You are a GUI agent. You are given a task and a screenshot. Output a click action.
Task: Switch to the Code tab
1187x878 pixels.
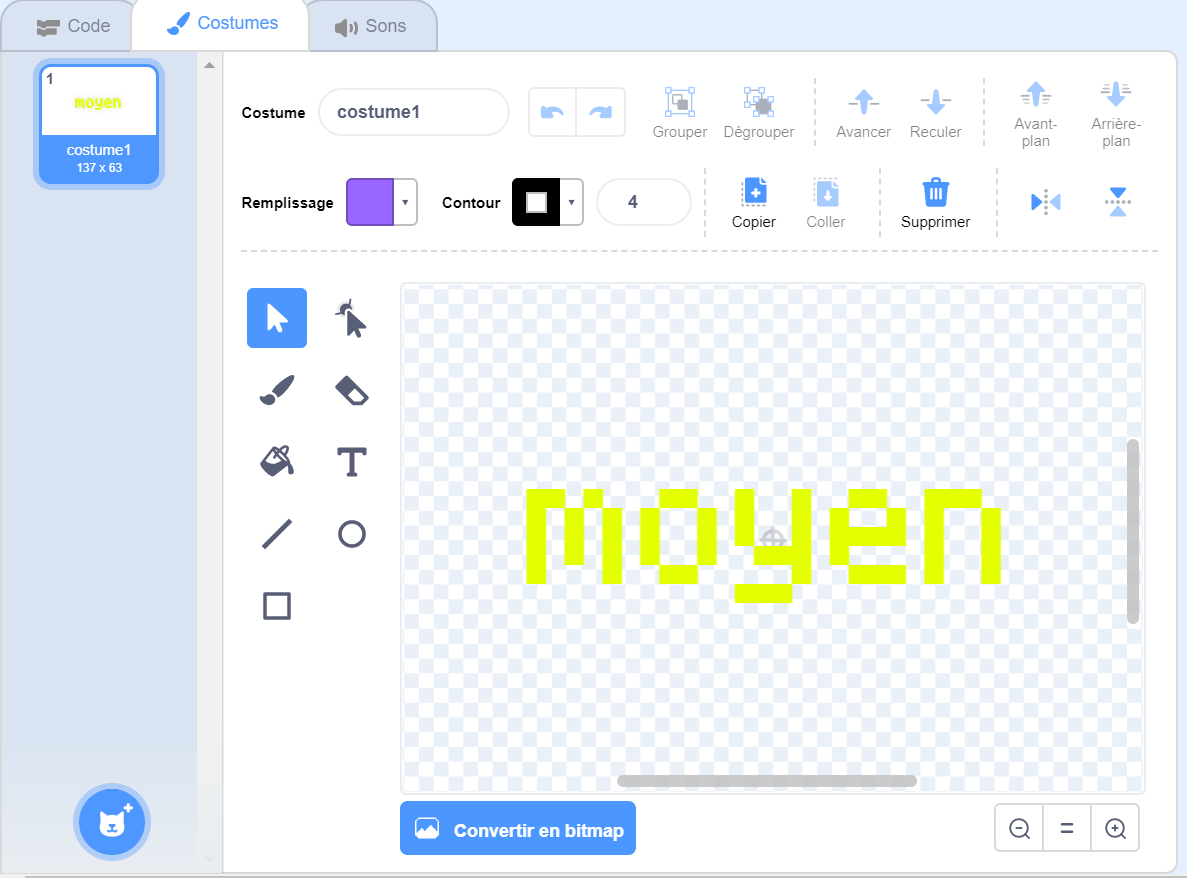[73, 26]
